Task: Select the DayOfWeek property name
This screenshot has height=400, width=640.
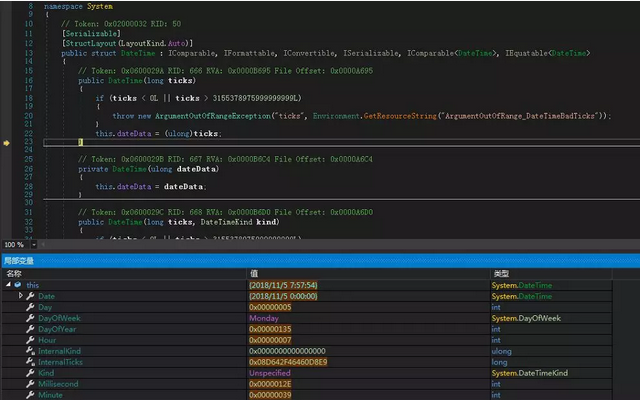Action: click(59, 318)
